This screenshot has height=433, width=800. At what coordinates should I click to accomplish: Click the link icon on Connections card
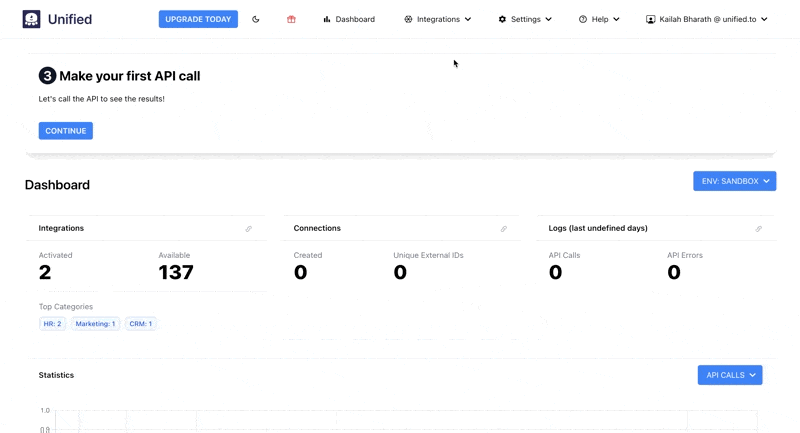(504, 229)
